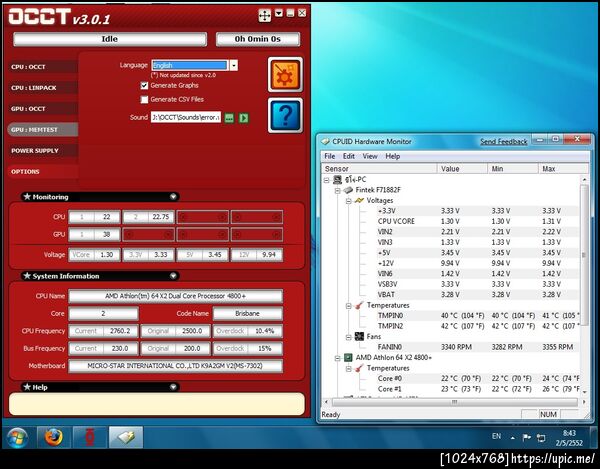Click the Max column header
Image resolution: width=600 pixels, height=469 pixels.
click(x=563, y=169)
